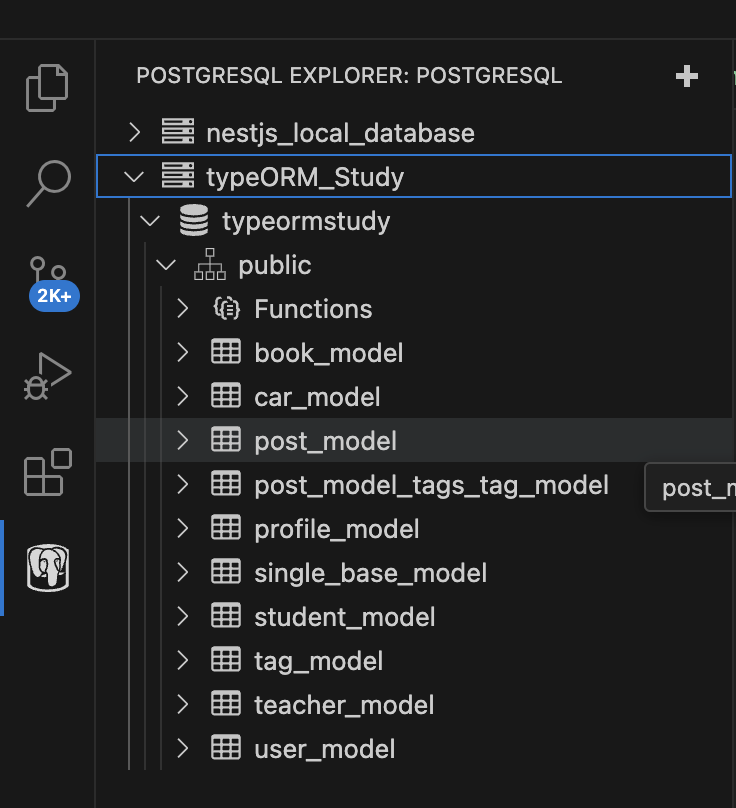Add a new PostgreSQL connection with plus
The width and height of the screenshot is (736, 808).
tap(687, 76)
